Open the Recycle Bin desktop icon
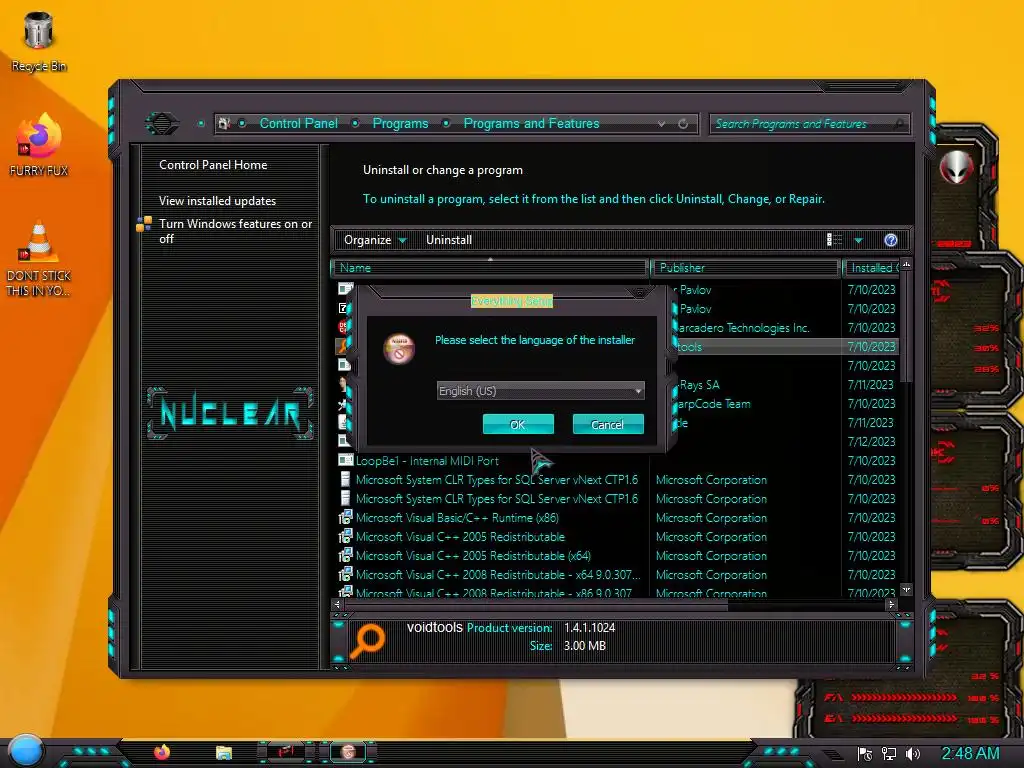The image size is (1024, 768). coord(38,40)
